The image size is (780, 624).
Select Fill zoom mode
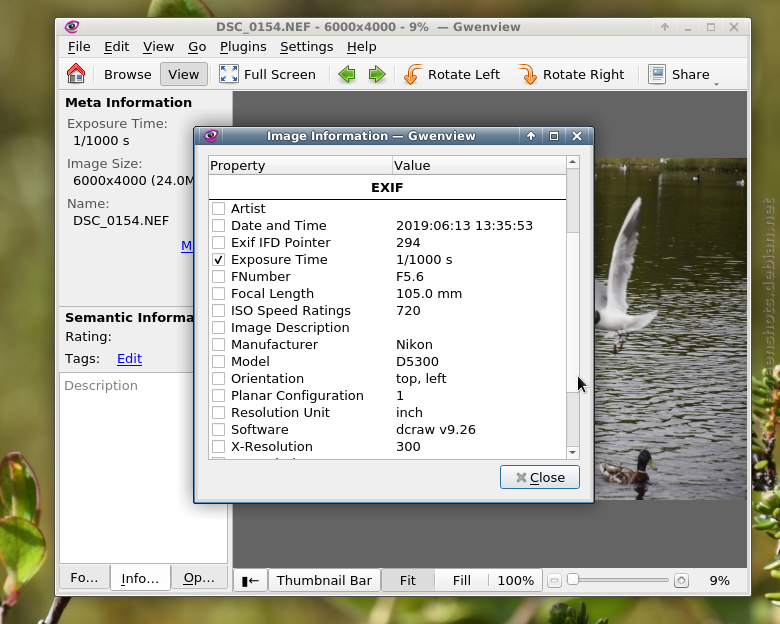462,581
